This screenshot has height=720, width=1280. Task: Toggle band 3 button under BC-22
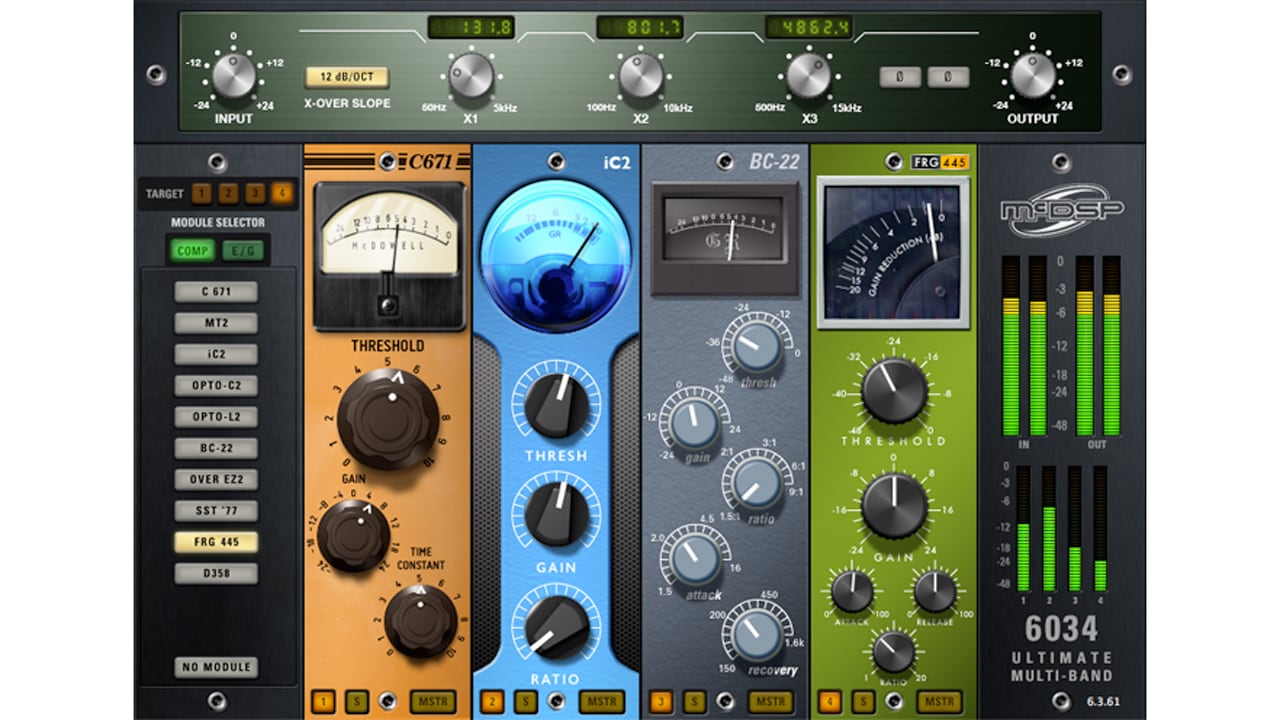coord(661,701)
